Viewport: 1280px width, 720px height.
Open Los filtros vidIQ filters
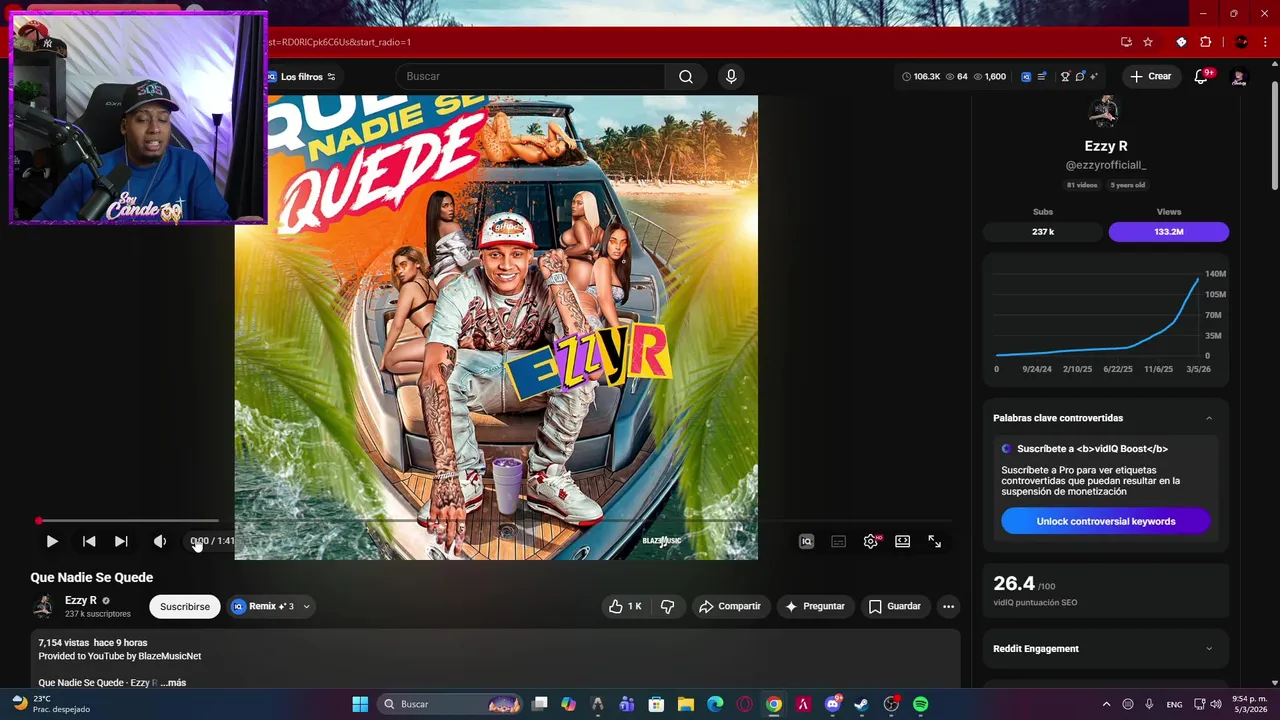[302, 77]
